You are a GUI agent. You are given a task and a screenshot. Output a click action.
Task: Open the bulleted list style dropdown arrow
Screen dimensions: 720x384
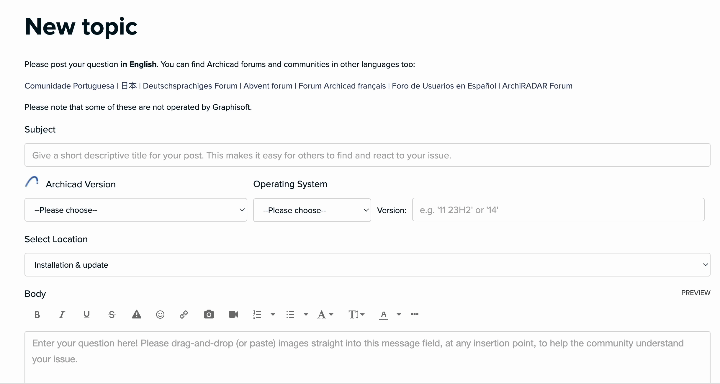point(306,315)
